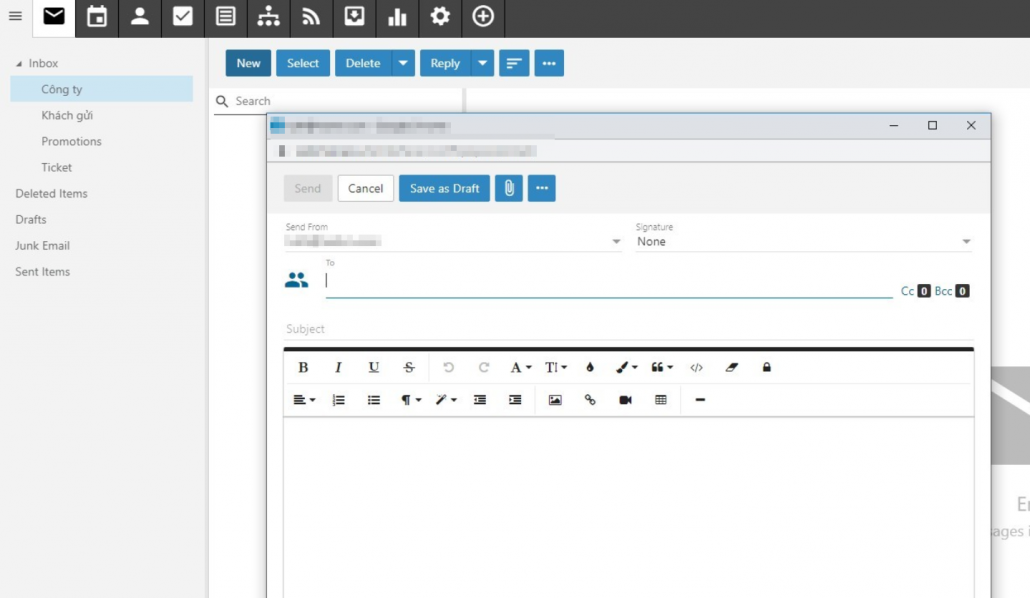Click the lock icon in editor toolbar
This screenshot has height=598, width=1030.
pos(767,367)
